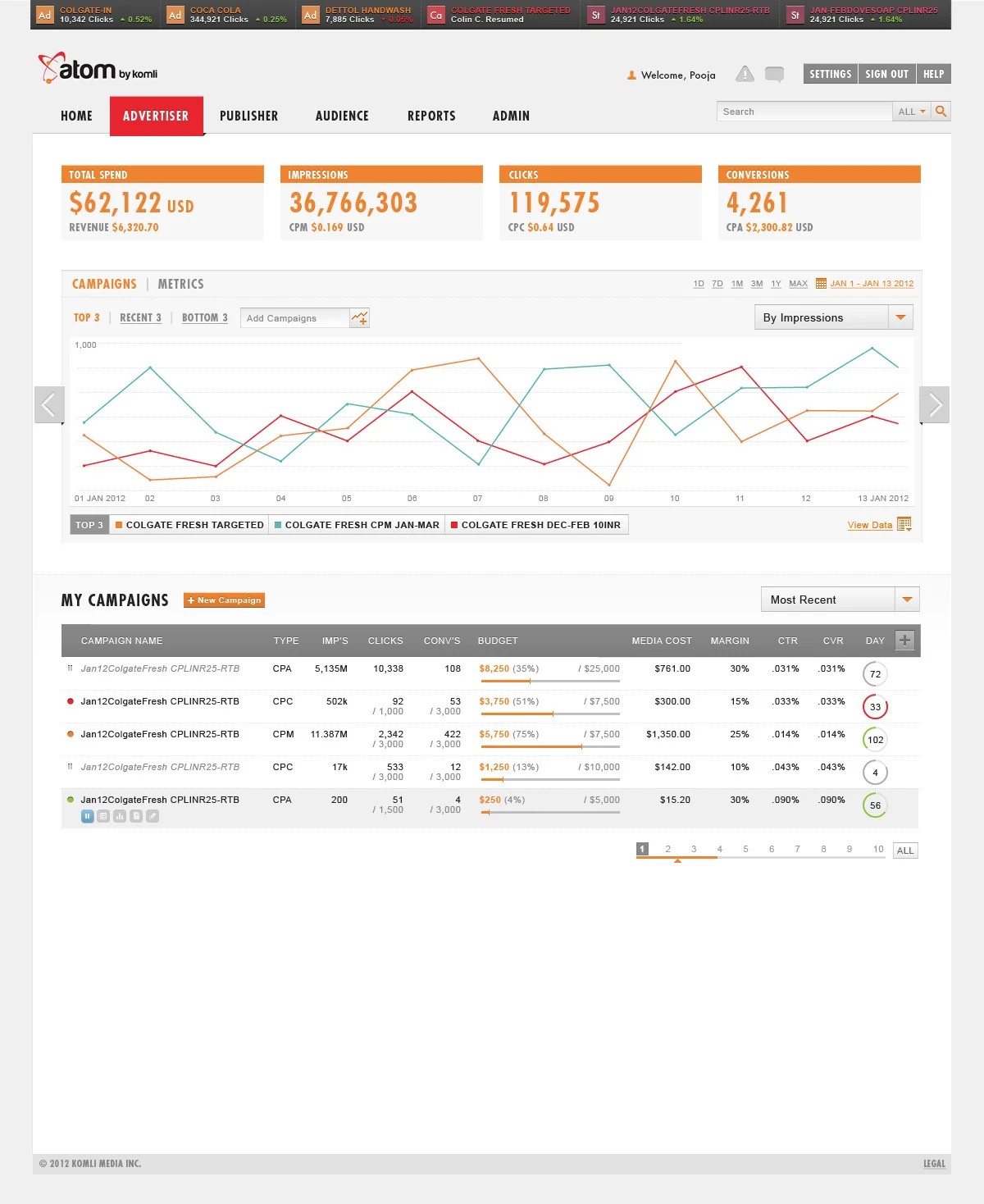
Task: Open the alerts warning triangle icon
Action: point(745,74)
